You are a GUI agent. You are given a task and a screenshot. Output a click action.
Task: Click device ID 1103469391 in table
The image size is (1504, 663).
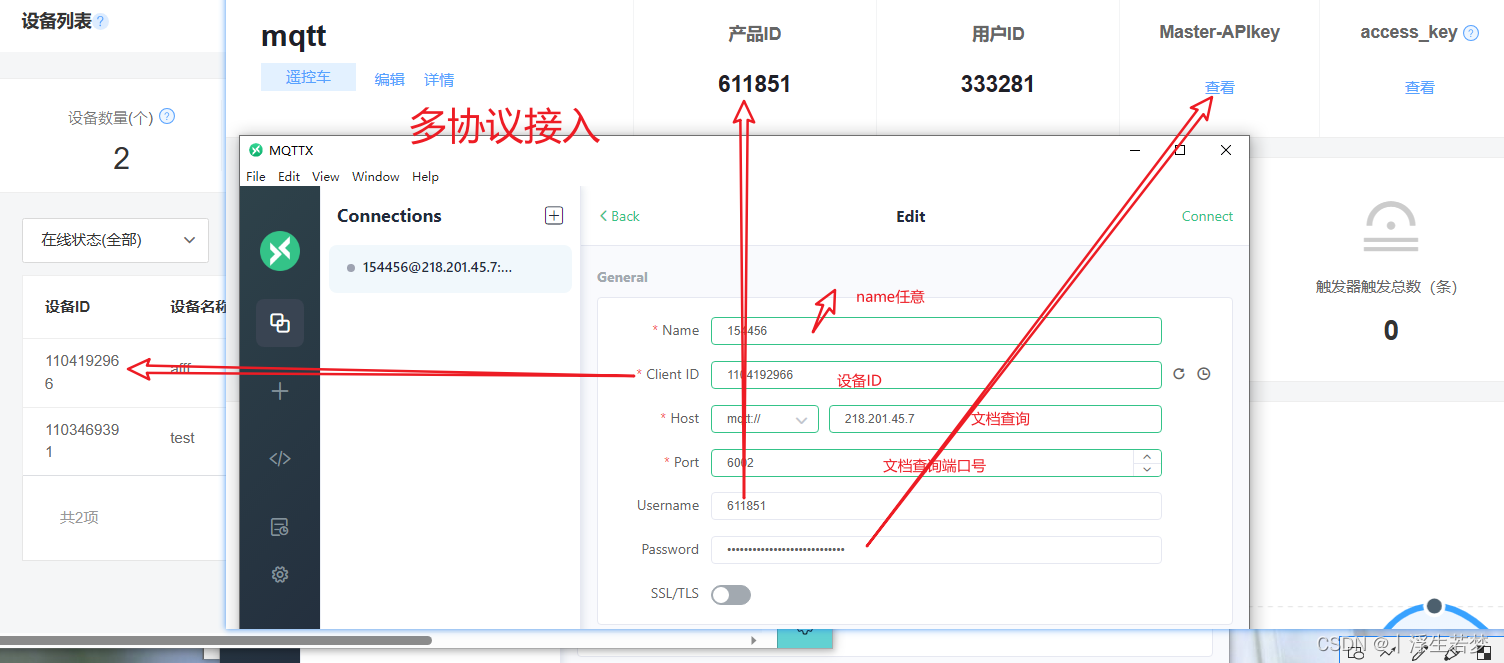(x=82, y=441)
